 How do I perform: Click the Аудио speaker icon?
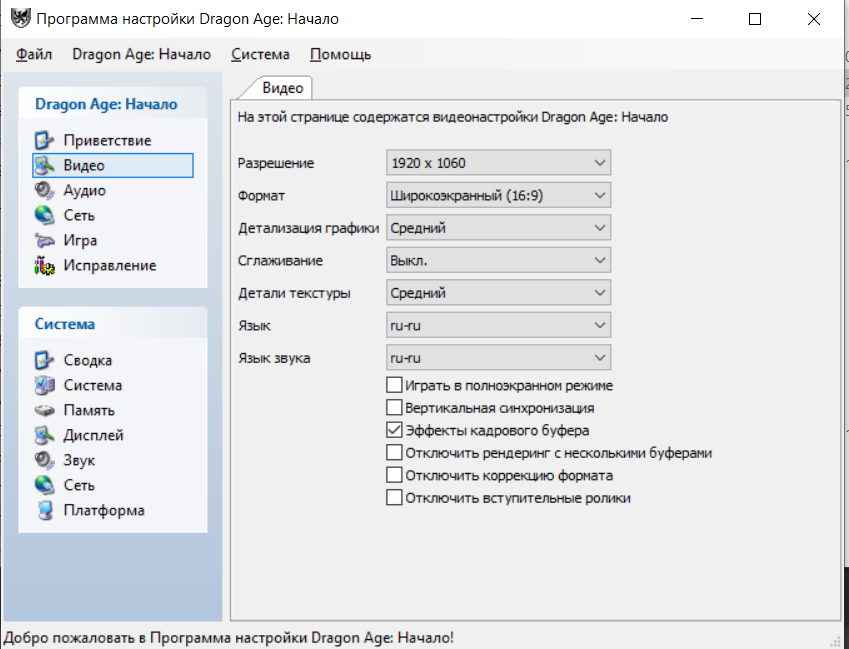[x=44, y=190]
